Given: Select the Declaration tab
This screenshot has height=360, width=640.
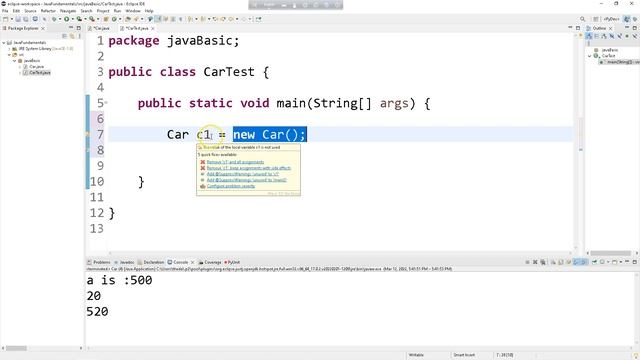Looking at the screenshot, I should [x=151, y=262].
